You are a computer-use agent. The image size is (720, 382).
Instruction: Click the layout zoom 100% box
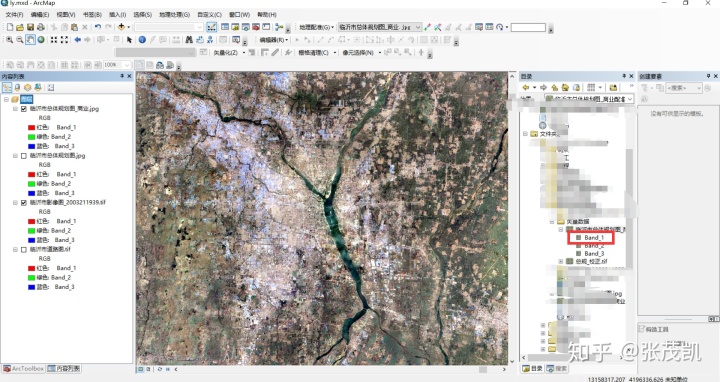click(x=117, y=65)
